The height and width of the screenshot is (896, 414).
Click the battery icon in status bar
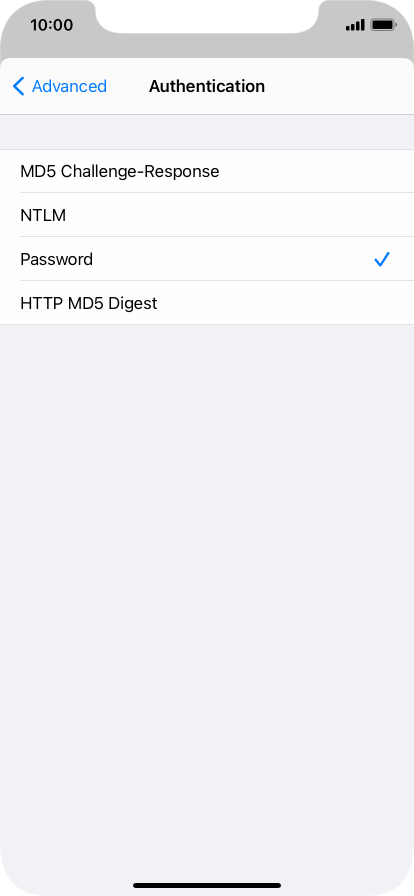(383, 25)
